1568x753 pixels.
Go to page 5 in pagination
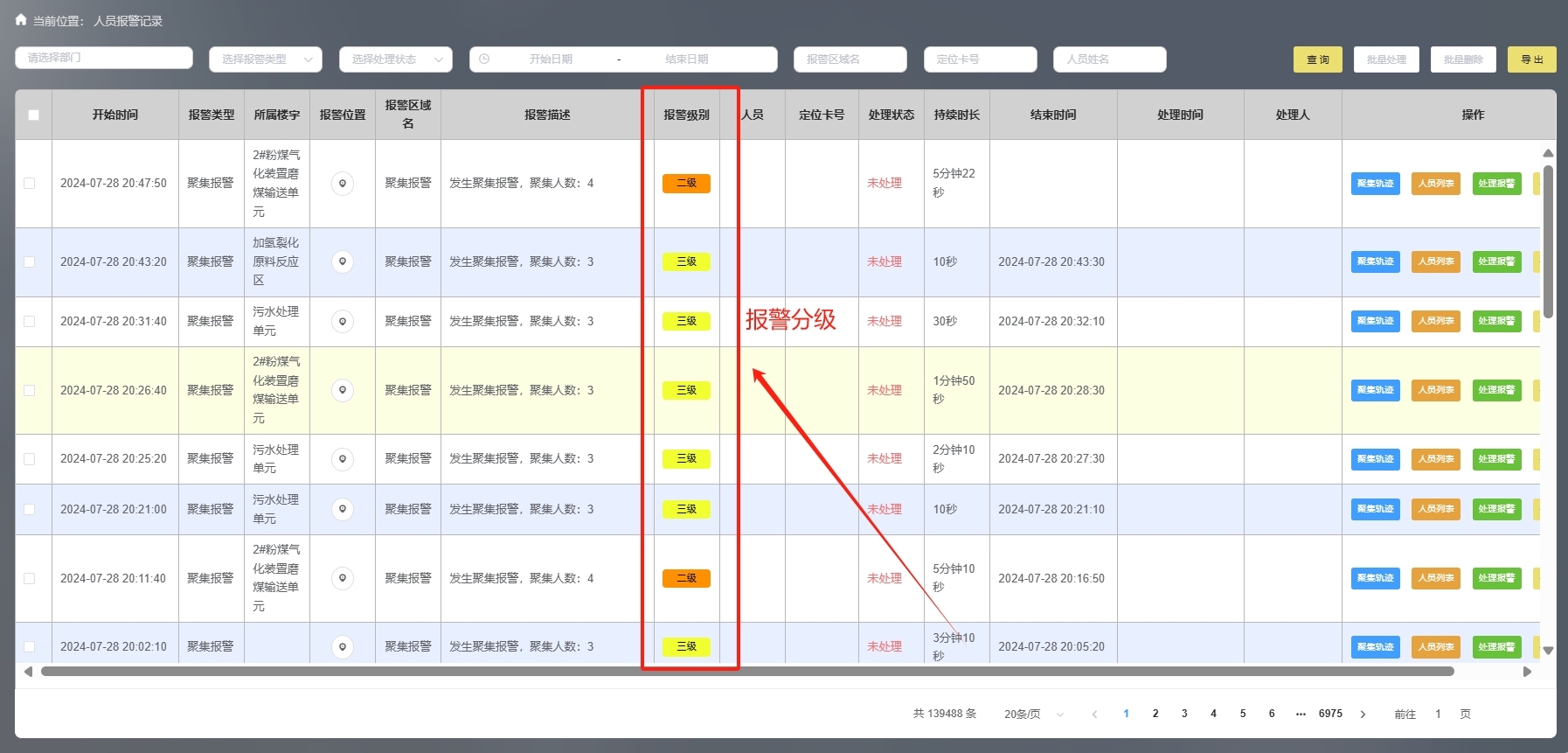click(1243, 714)
